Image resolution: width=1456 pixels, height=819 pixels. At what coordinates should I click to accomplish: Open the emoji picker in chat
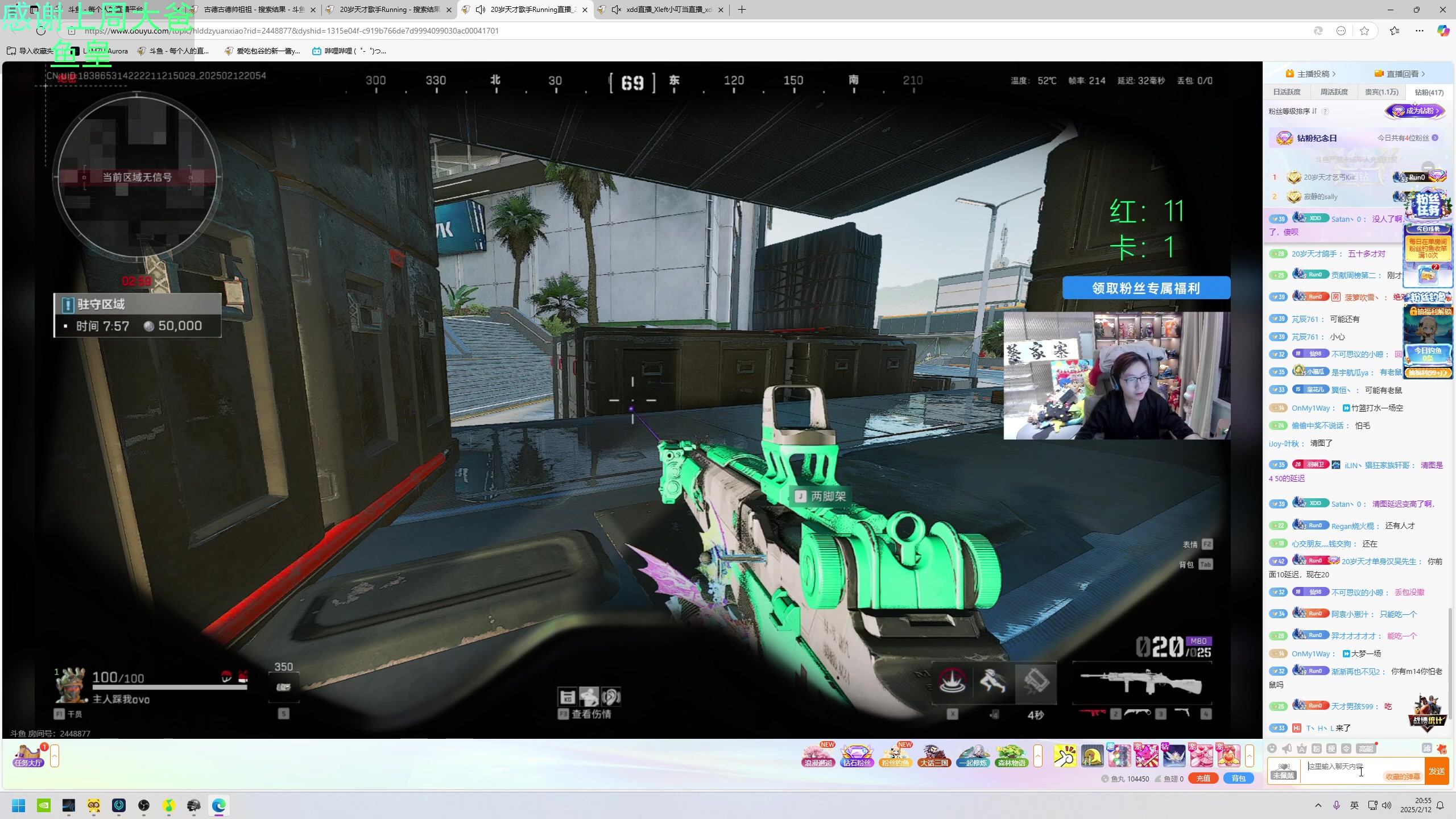[x=1272, y=748]
